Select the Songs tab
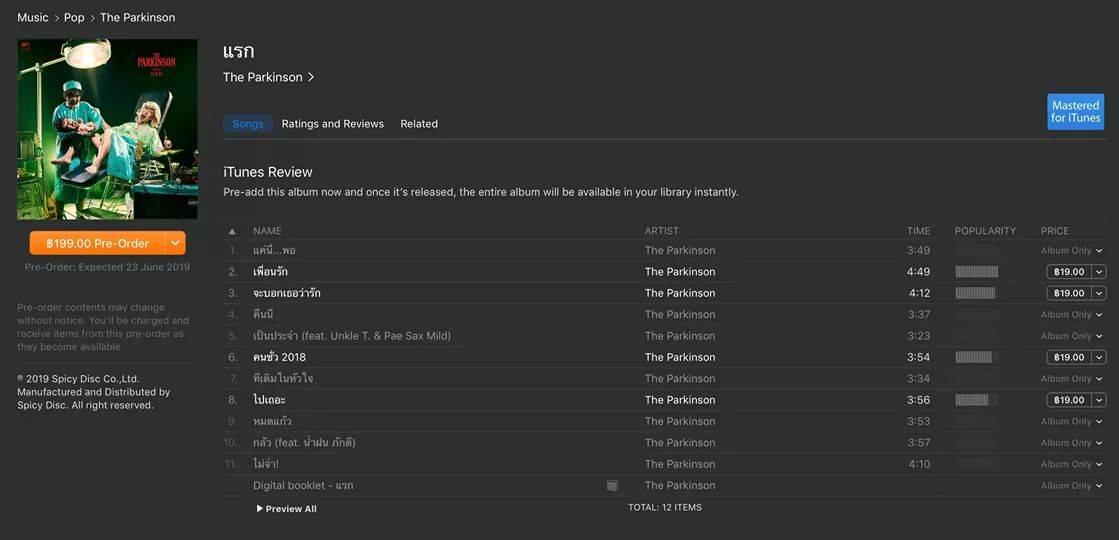Viewport: 1119px width, 540px height. pos(248,123)
